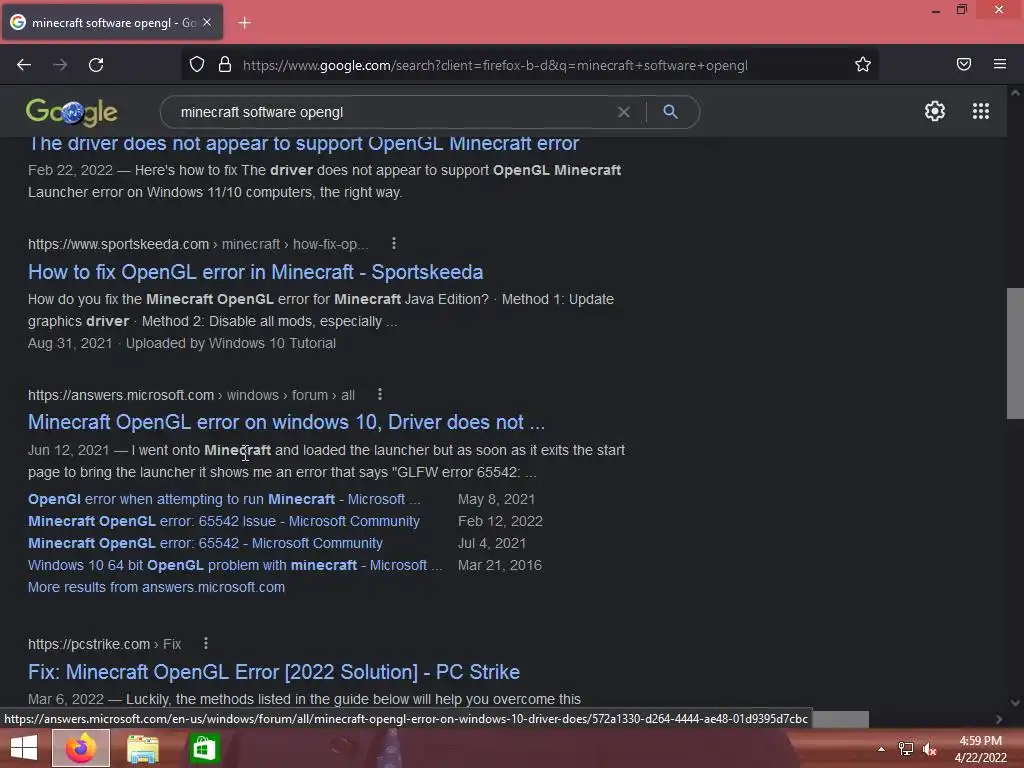Show hidden system tray icons
The height and width of the screenshot is (768, 1024).
[882, 749]
